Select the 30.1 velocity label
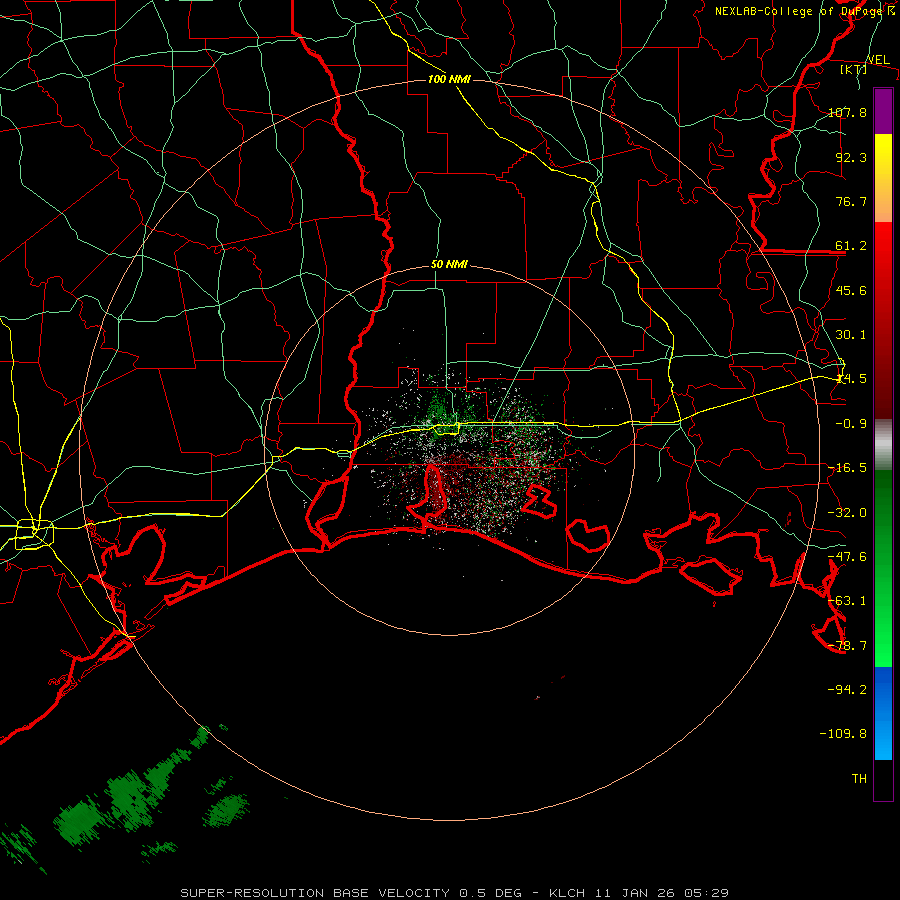This screenshot has width=900, height=900. [851, 335]
